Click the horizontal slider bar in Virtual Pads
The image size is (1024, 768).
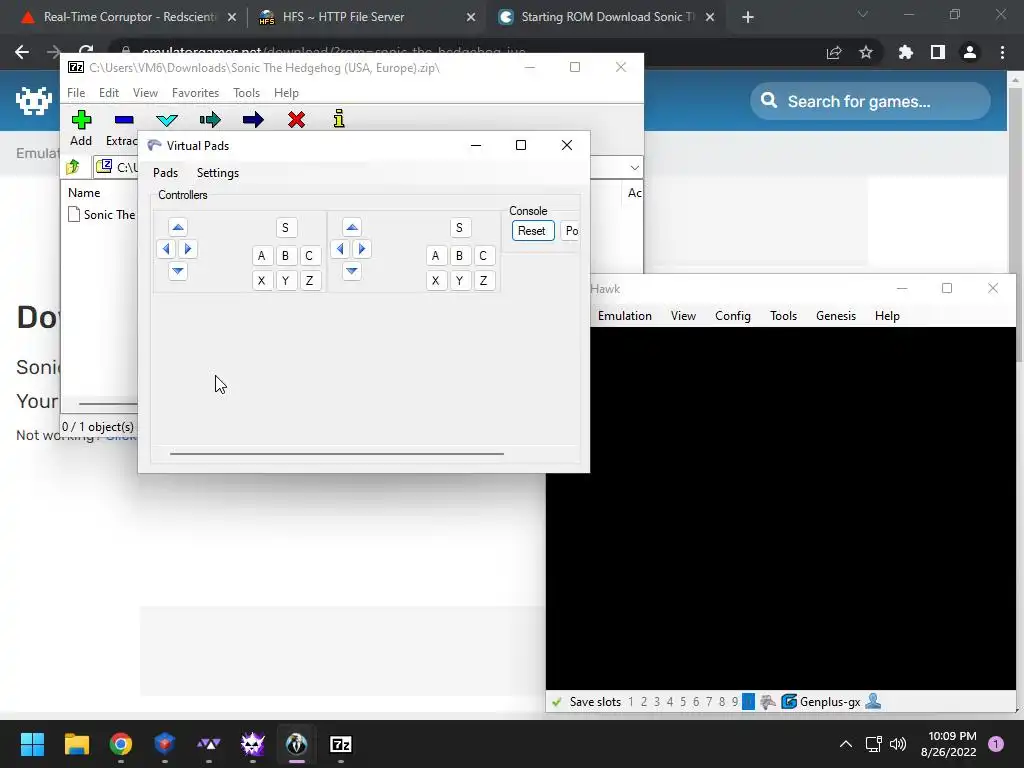(336, 453)
